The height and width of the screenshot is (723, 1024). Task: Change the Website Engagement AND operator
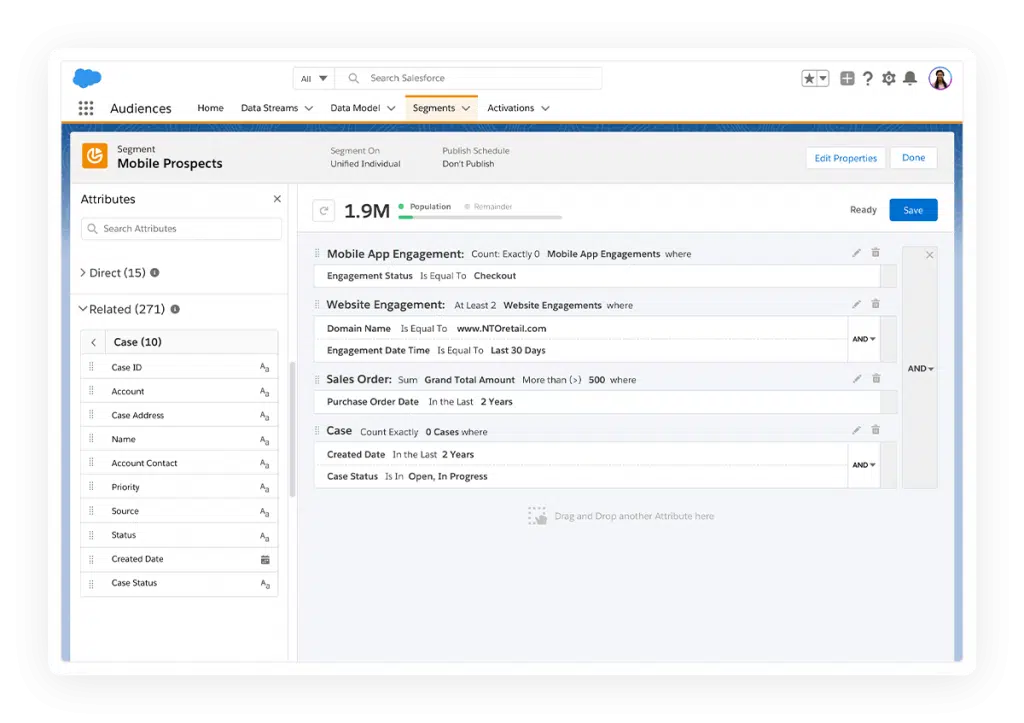tap(863, 339)
